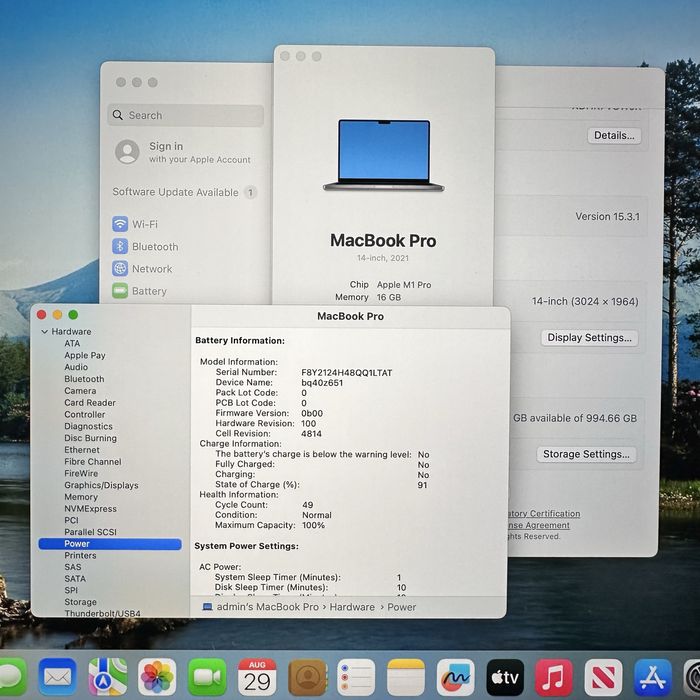Open Contacts from the Dock
This screenshot has height=700, width=700.
pyautogui.click(x=307, y=677)
